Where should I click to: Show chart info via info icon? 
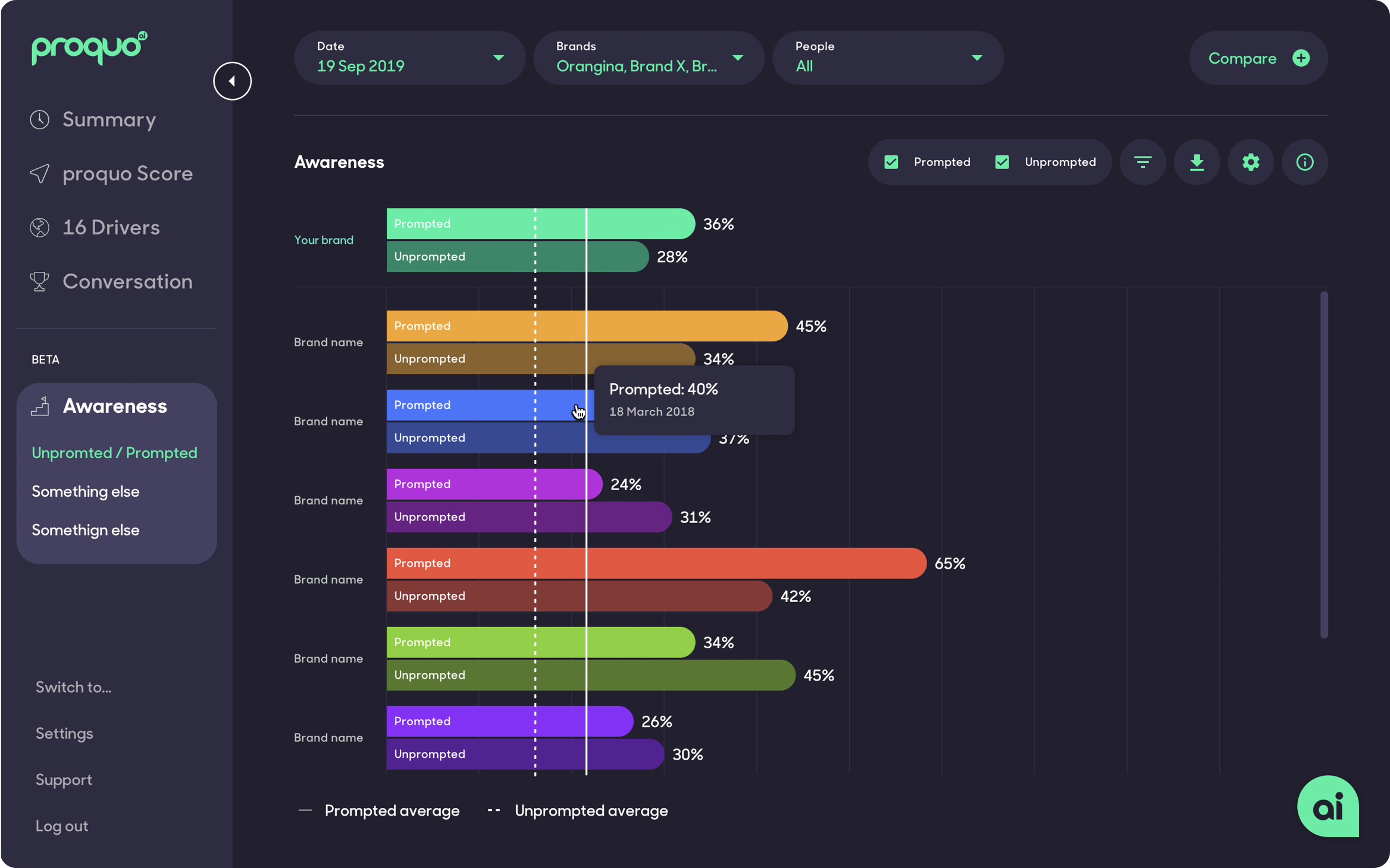1304,162
